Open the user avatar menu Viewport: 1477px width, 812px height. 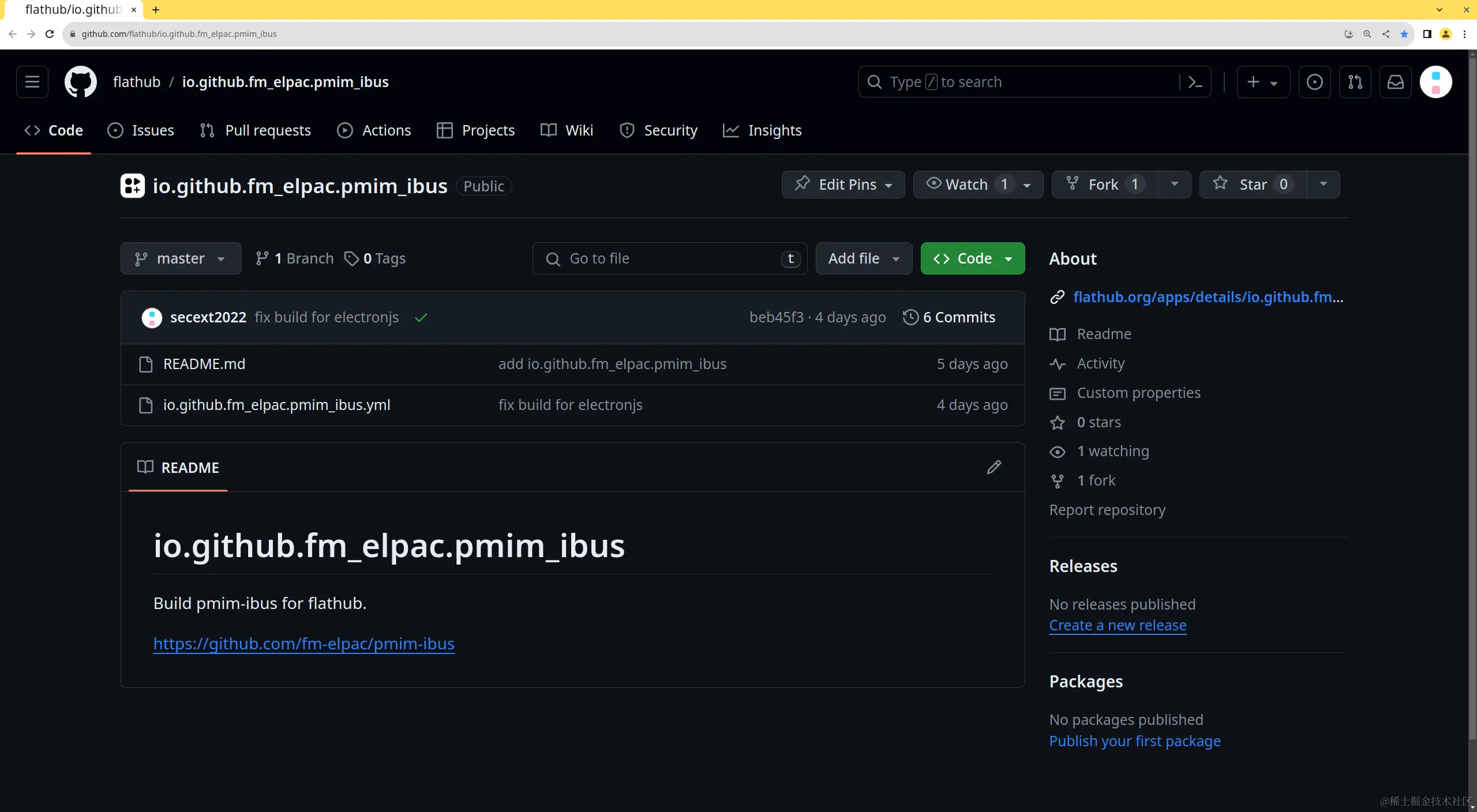point(1435,82)
